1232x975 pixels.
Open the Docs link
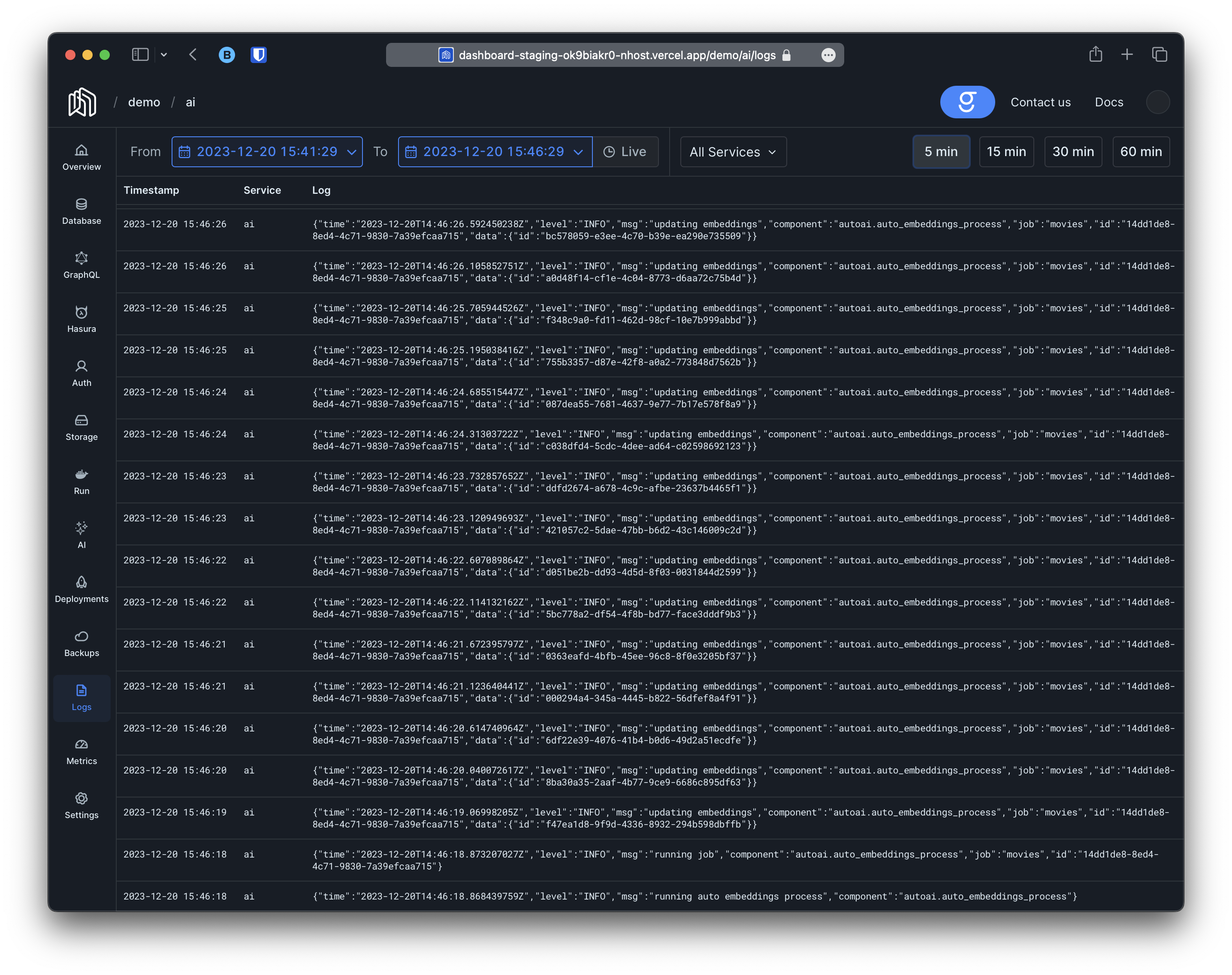[1108, 102]
